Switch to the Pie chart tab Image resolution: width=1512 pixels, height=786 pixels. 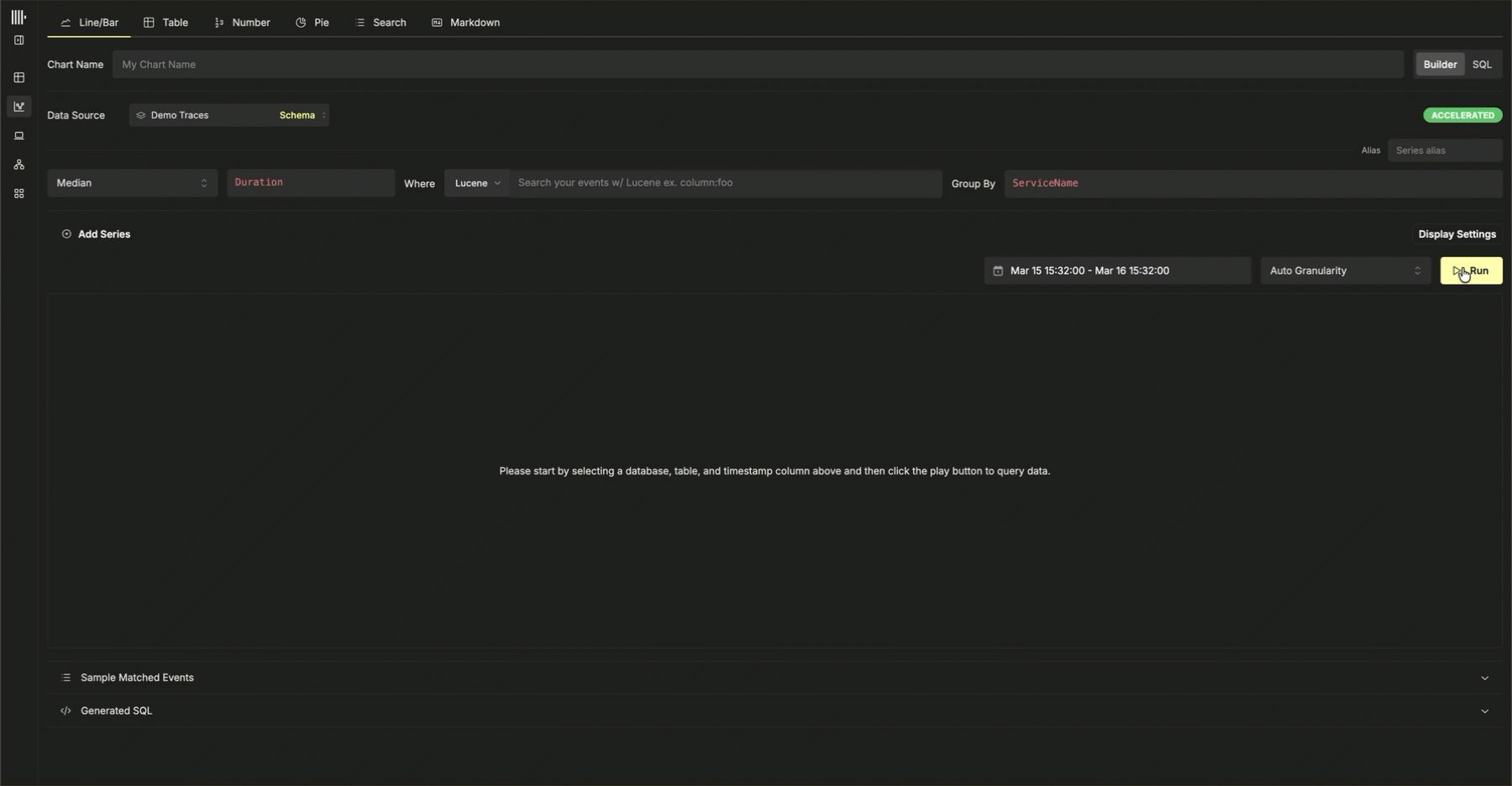(312, 23)
